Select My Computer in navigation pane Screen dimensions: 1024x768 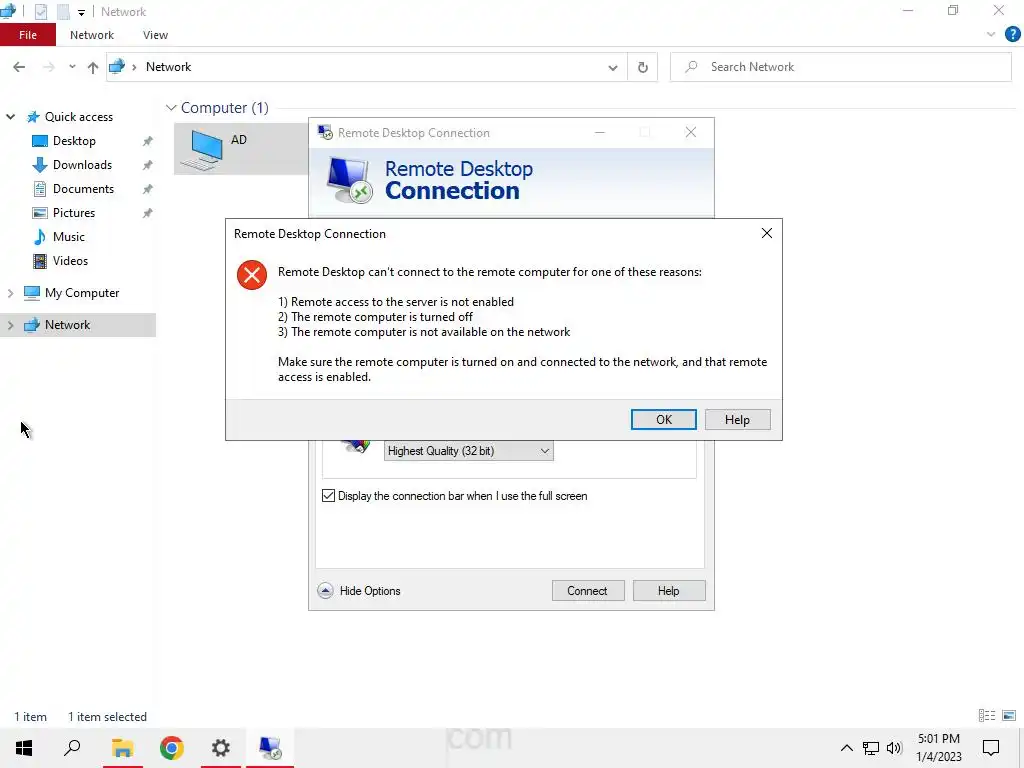tap(82, 293)
